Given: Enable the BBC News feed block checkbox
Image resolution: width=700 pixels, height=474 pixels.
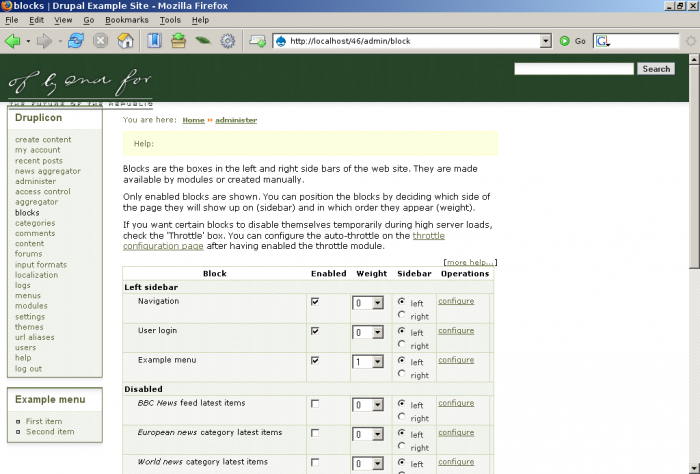Looking at the screenshot, I should (x=315, y=404).
